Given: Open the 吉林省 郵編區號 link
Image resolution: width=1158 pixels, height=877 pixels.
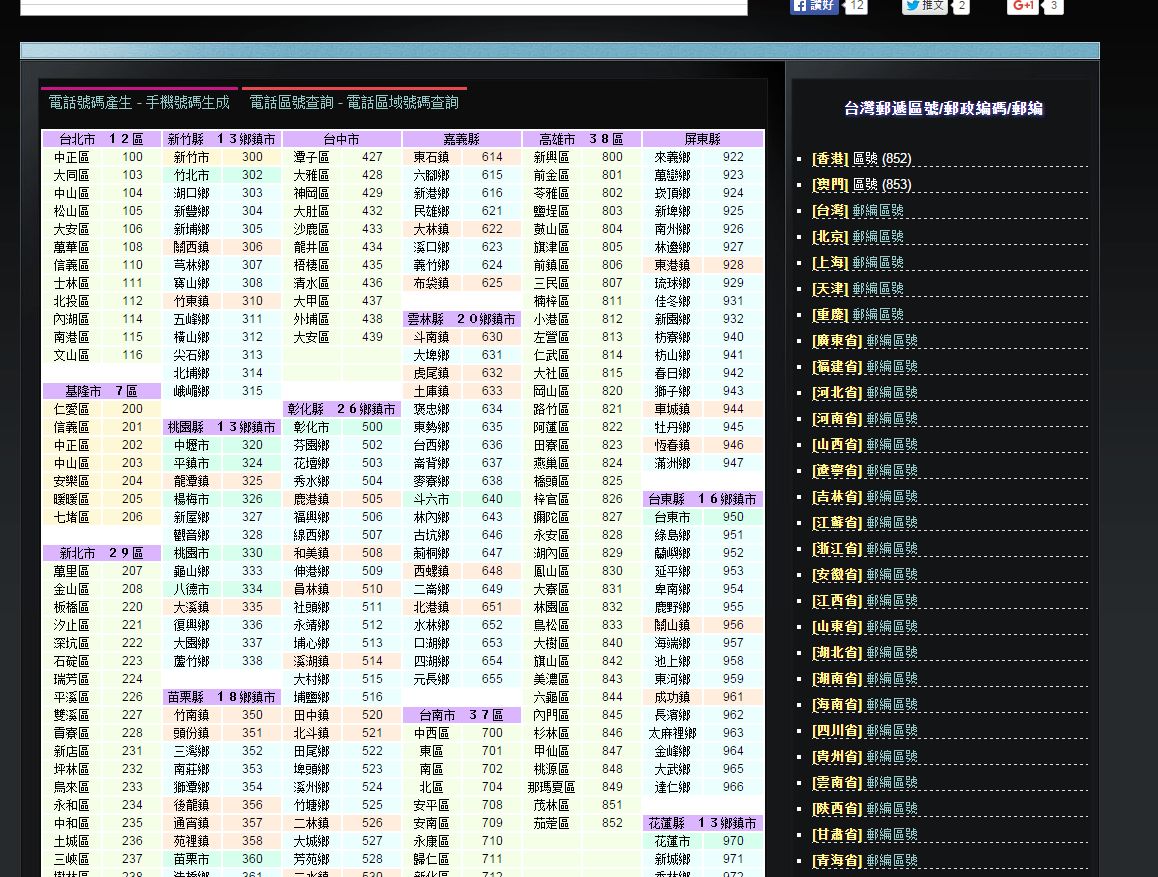Looking at the screenshot, I should click(x=865, y=497).
